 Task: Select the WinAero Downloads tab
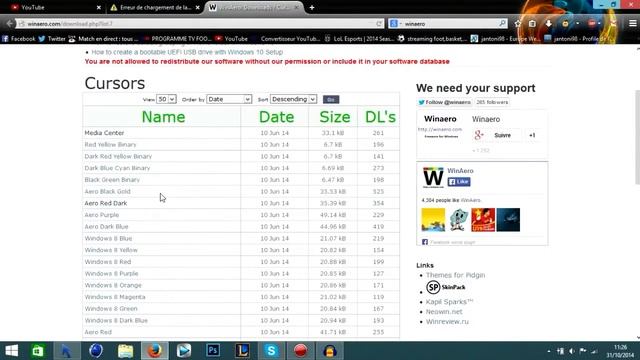pos(254,7)
